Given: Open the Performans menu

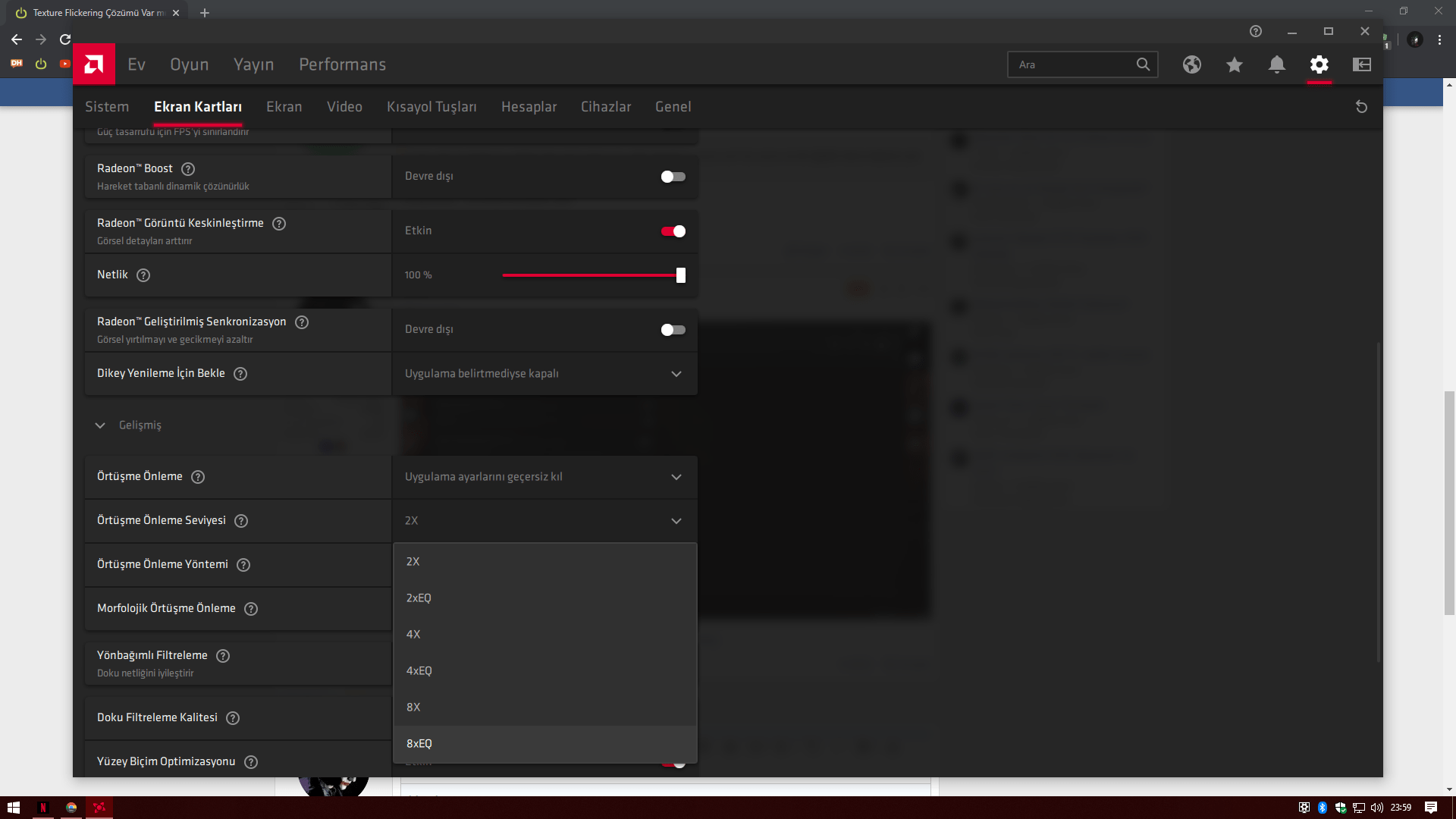Looking at the screenshot, I should (x=342, y=64).
